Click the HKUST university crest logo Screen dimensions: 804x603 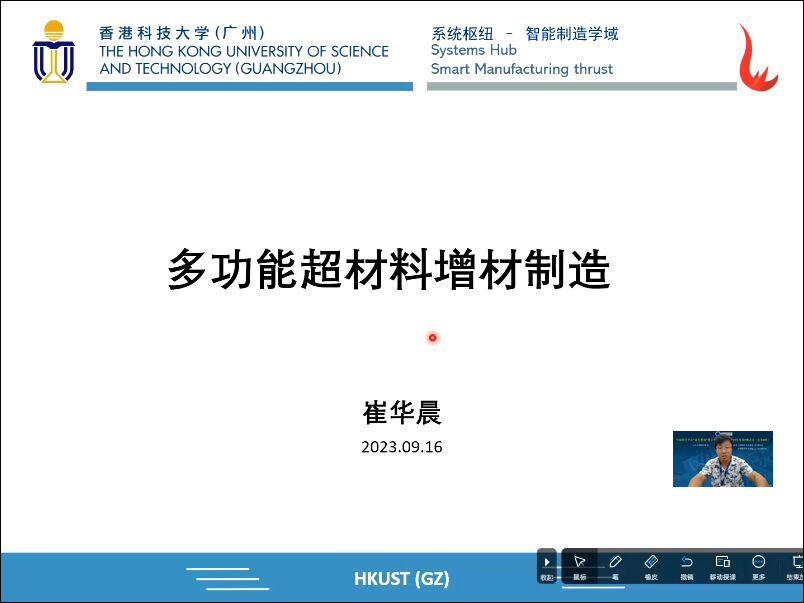[x=53, y=52]
